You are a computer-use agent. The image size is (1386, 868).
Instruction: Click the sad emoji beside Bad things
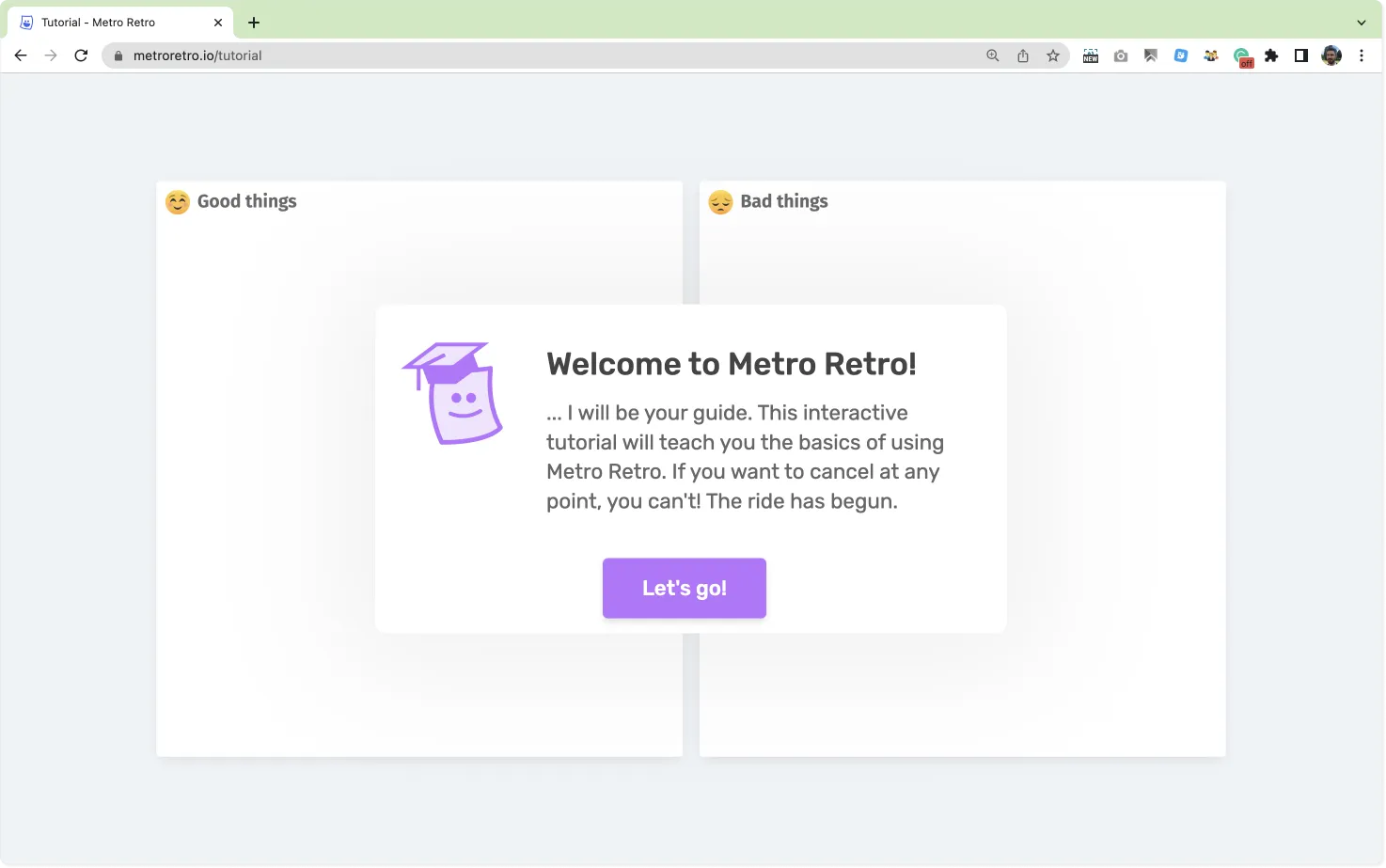click(720, 202)
